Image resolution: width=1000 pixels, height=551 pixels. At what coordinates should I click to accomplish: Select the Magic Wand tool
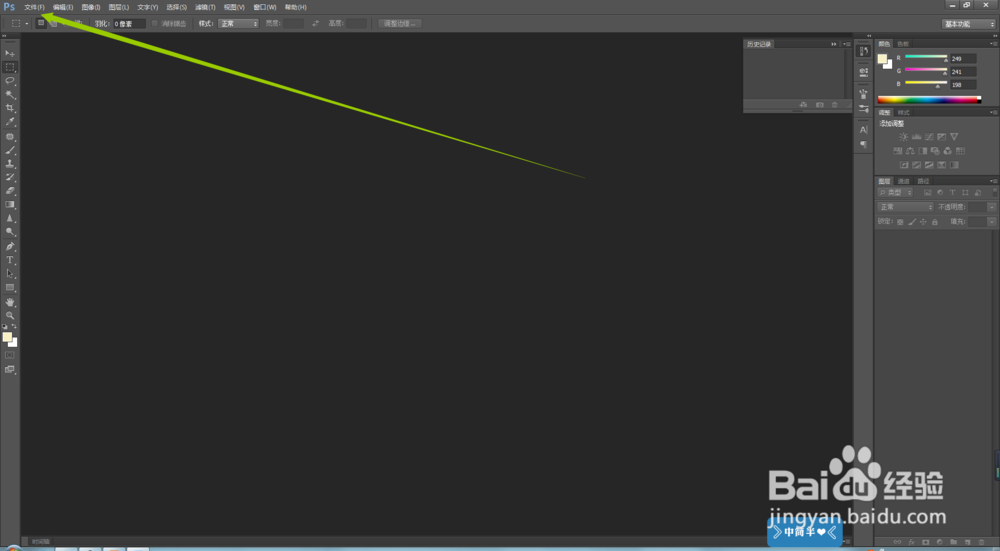[10, 94]
